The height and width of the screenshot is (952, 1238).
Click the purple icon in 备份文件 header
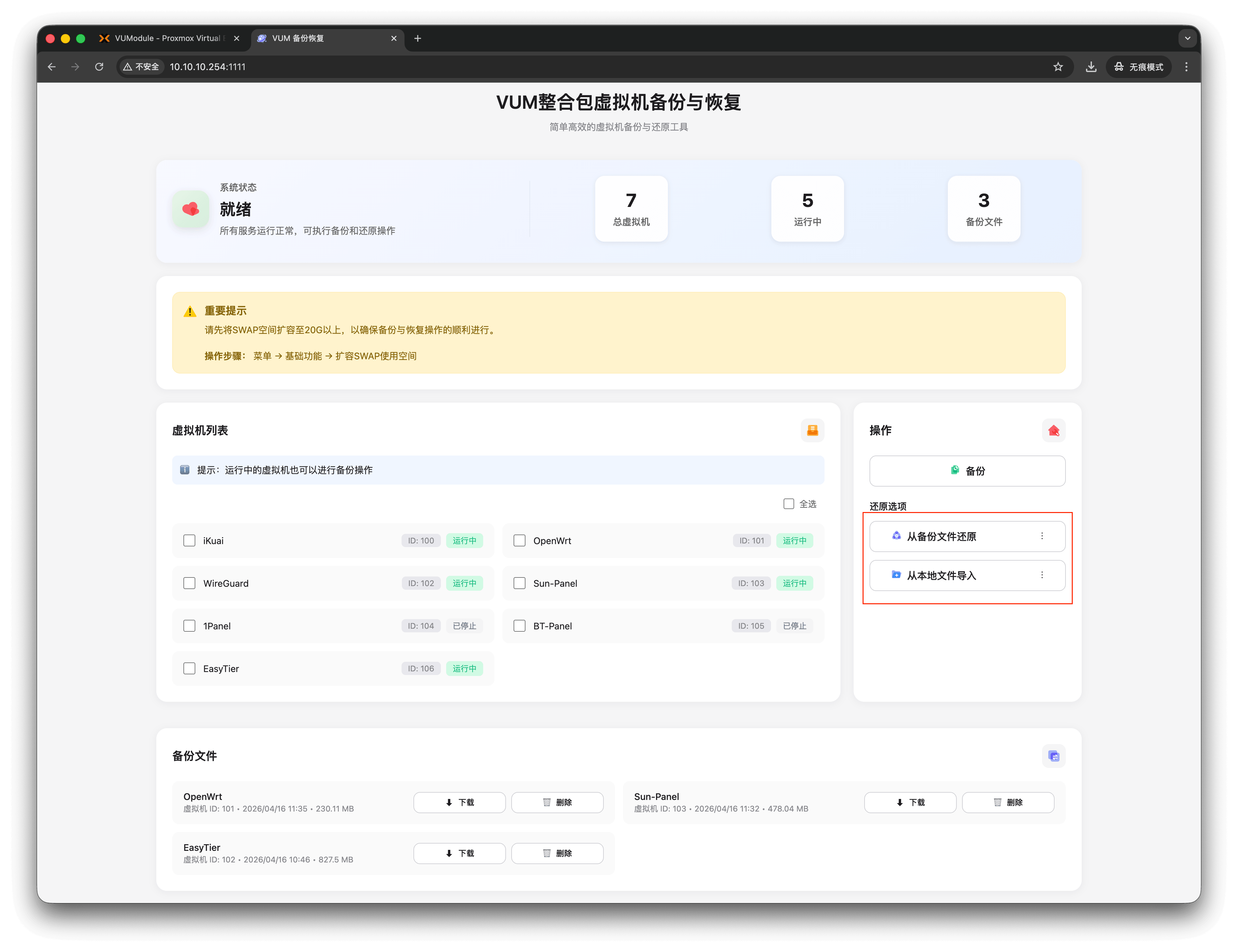pyautogui.click(x=1053, y=755)
